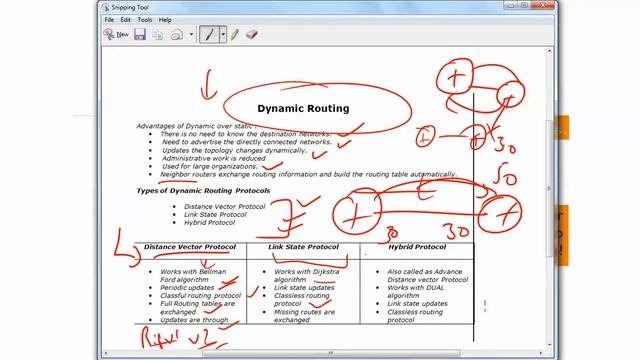Click the horizontal scrollbar left arrow
Viewport: 640px width, 360px height.
pyautogui.click(x=106, y=353)
